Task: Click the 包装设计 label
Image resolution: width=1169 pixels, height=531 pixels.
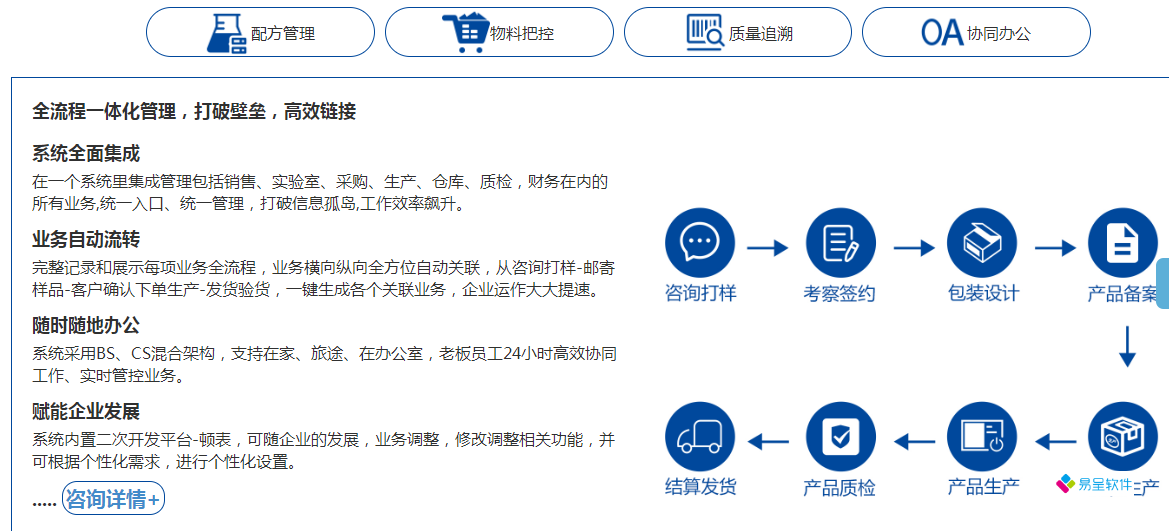Action: coord(983,293)
